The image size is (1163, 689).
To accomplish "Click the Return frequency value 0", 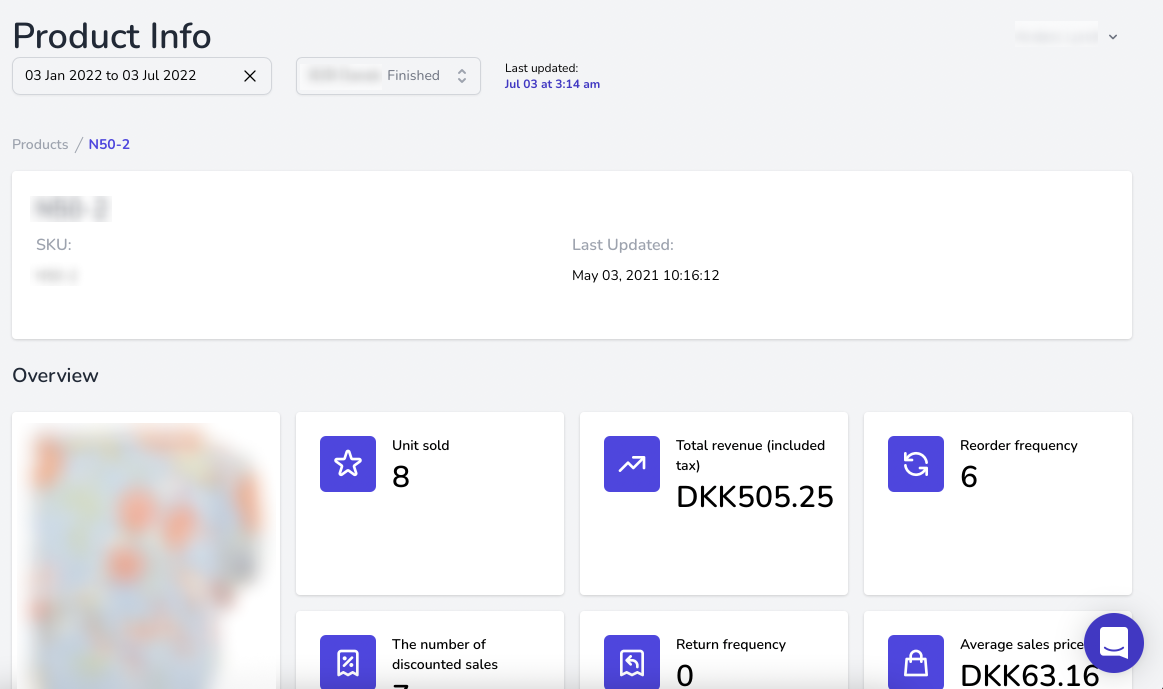I will tap(685, 676).
